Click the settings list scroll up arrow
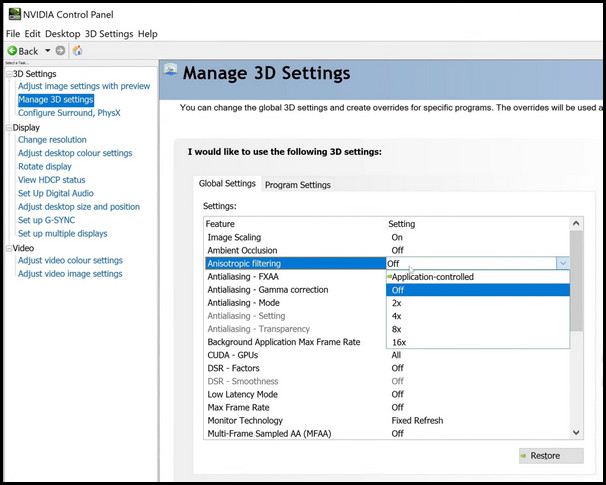The image size is (606, 485). point(576,223)
